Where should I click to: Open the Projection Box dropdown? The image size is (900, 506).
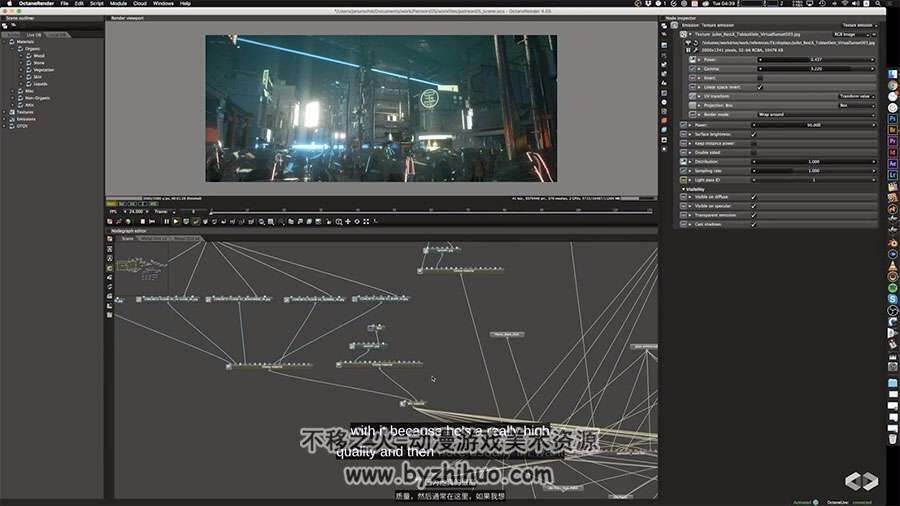(857, 106)
